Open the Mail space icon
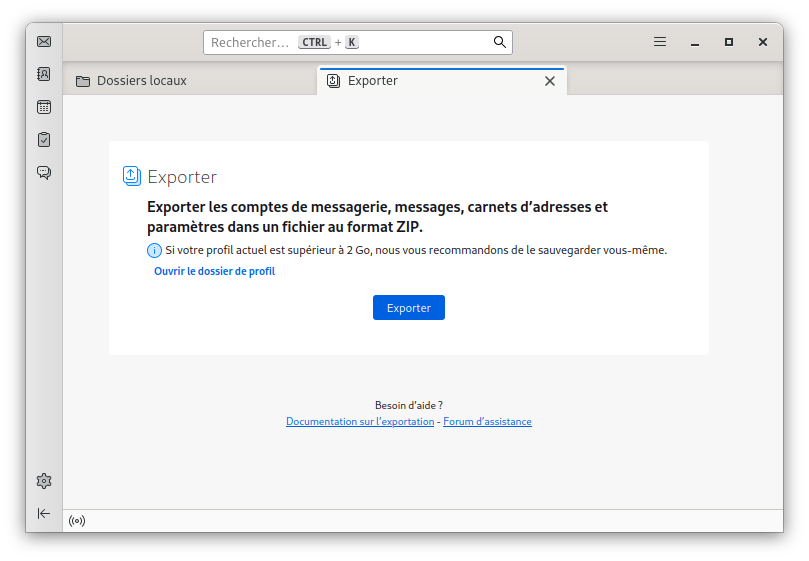809x561 pixels. point(44,42)
